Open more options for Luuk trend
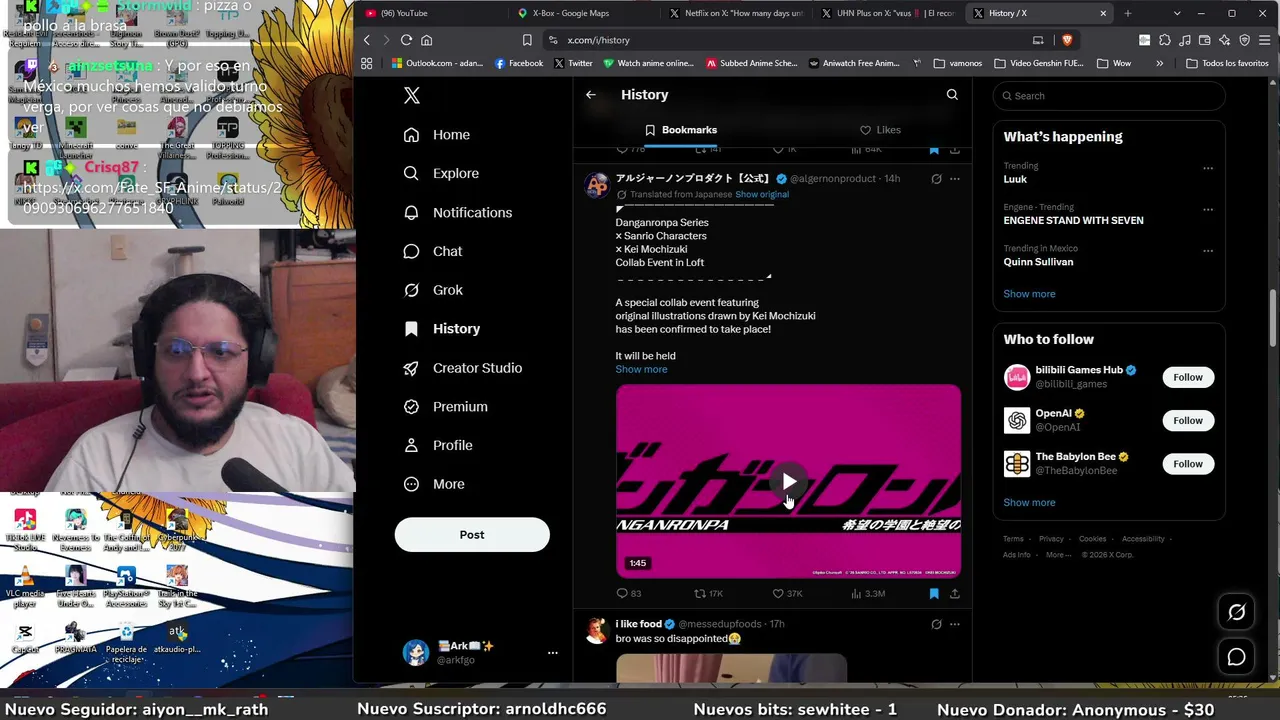This screenshot has width=1280, height=720. (x=1208, y=168)
